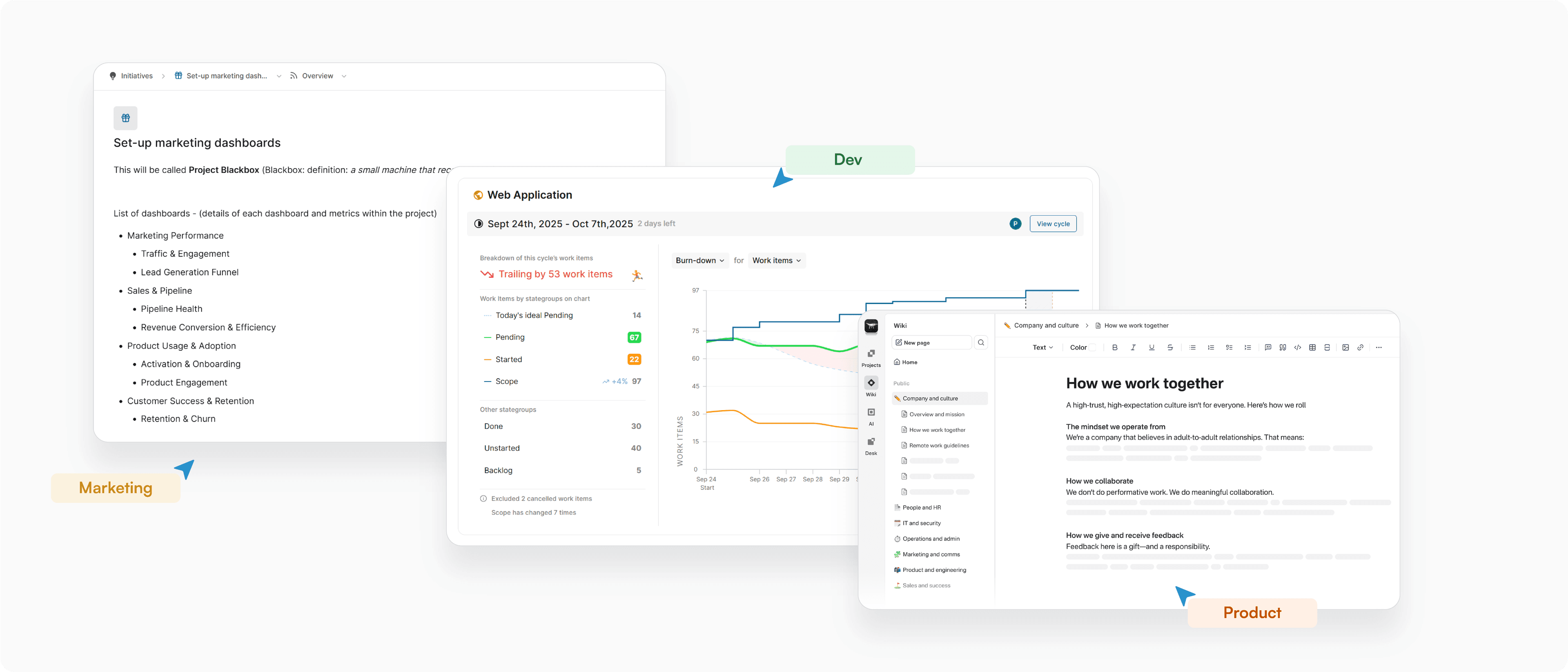This screenshot has height=672, width=1568.
Task: Insert a table using the toolbar icon
Action: click(1312, 348)
